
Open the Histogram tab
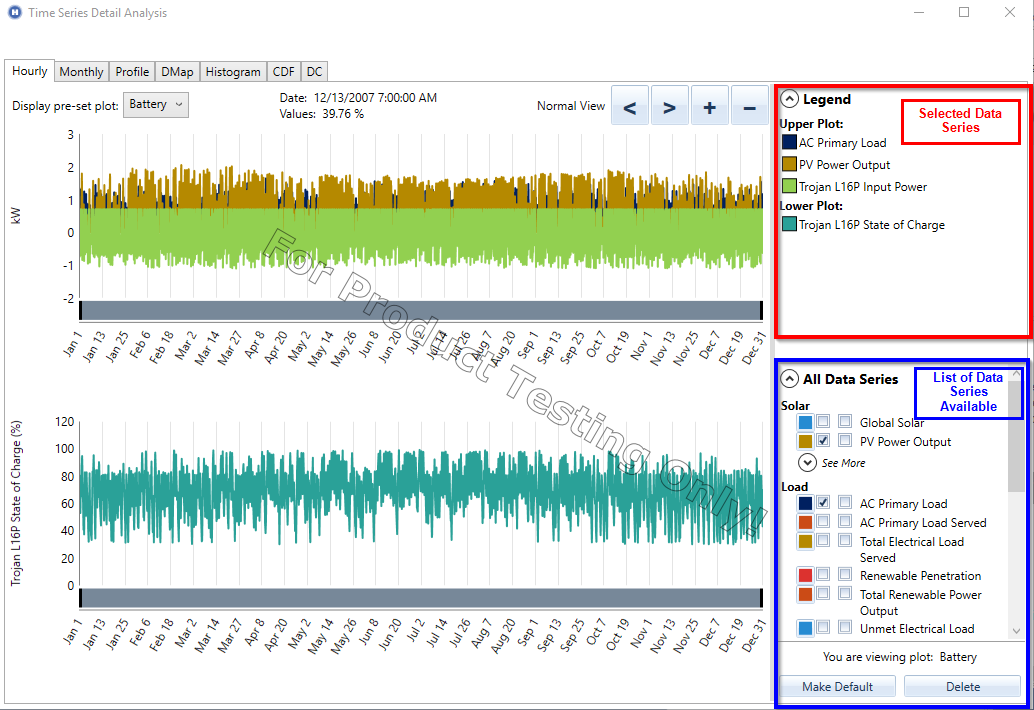coord(233,72)
